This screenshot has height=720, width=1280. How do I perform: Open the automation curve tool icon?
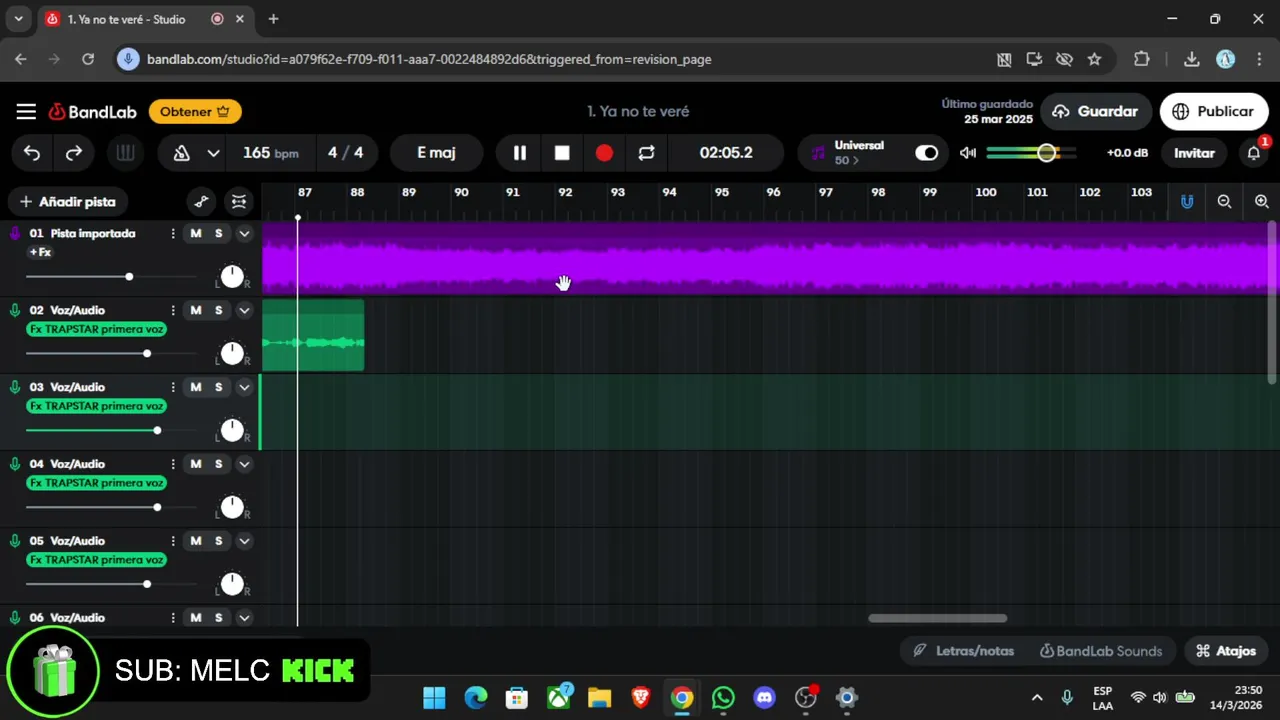coord(202,202)
